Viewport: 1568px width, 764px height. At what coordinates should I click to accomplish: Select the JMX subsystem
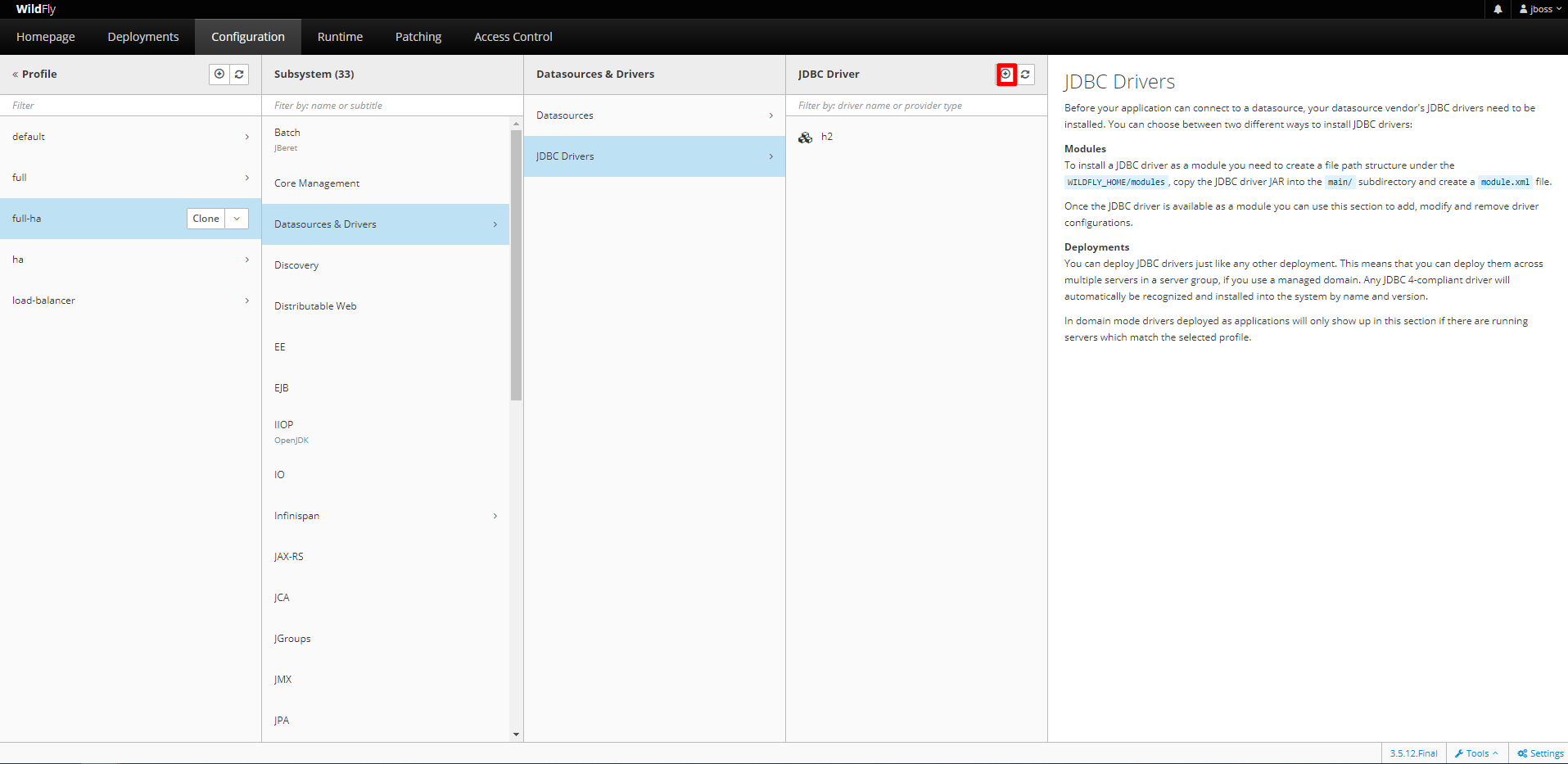386,680
